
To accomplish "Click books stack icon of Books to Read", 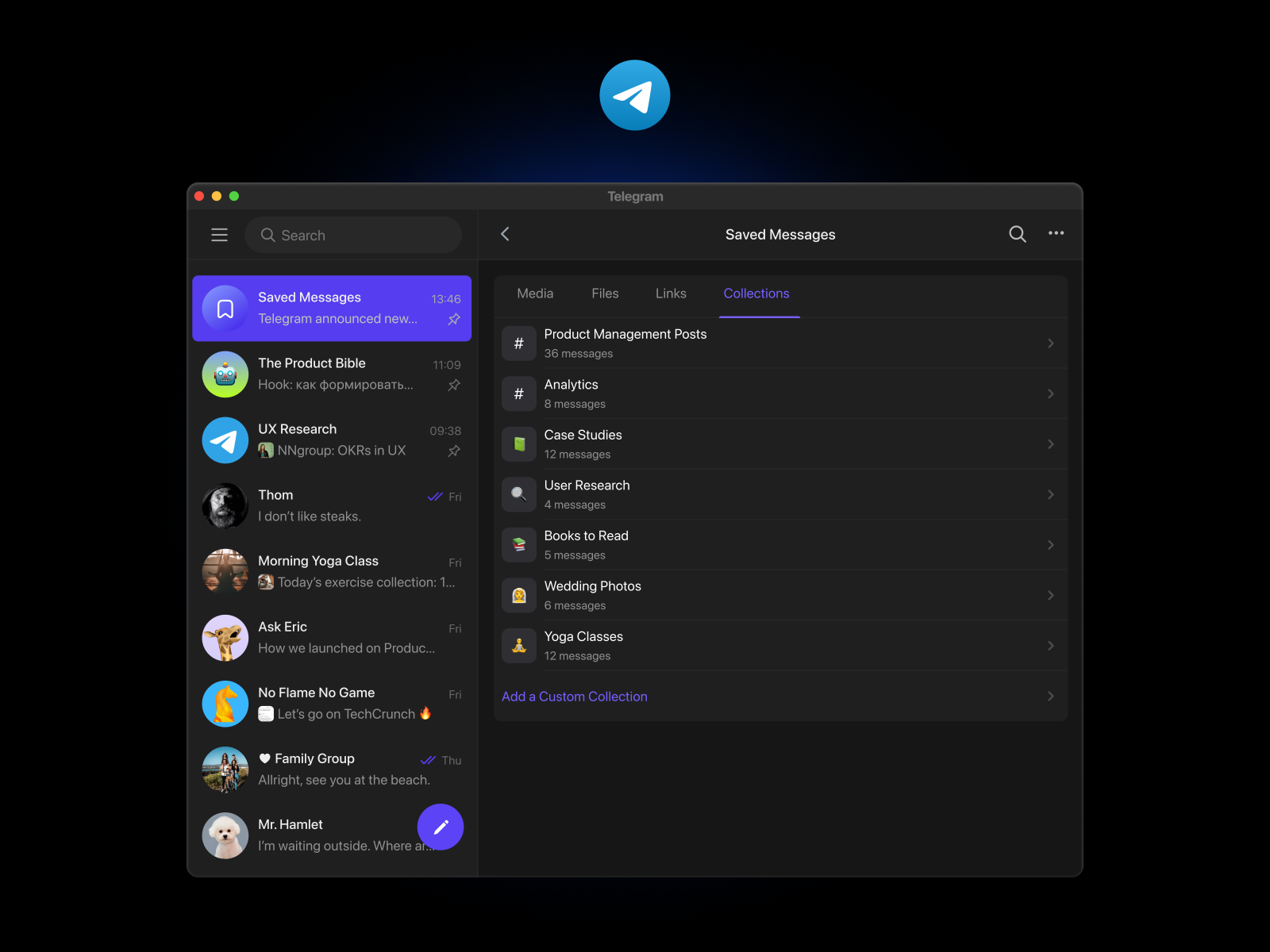I will (x=519, y=545).
